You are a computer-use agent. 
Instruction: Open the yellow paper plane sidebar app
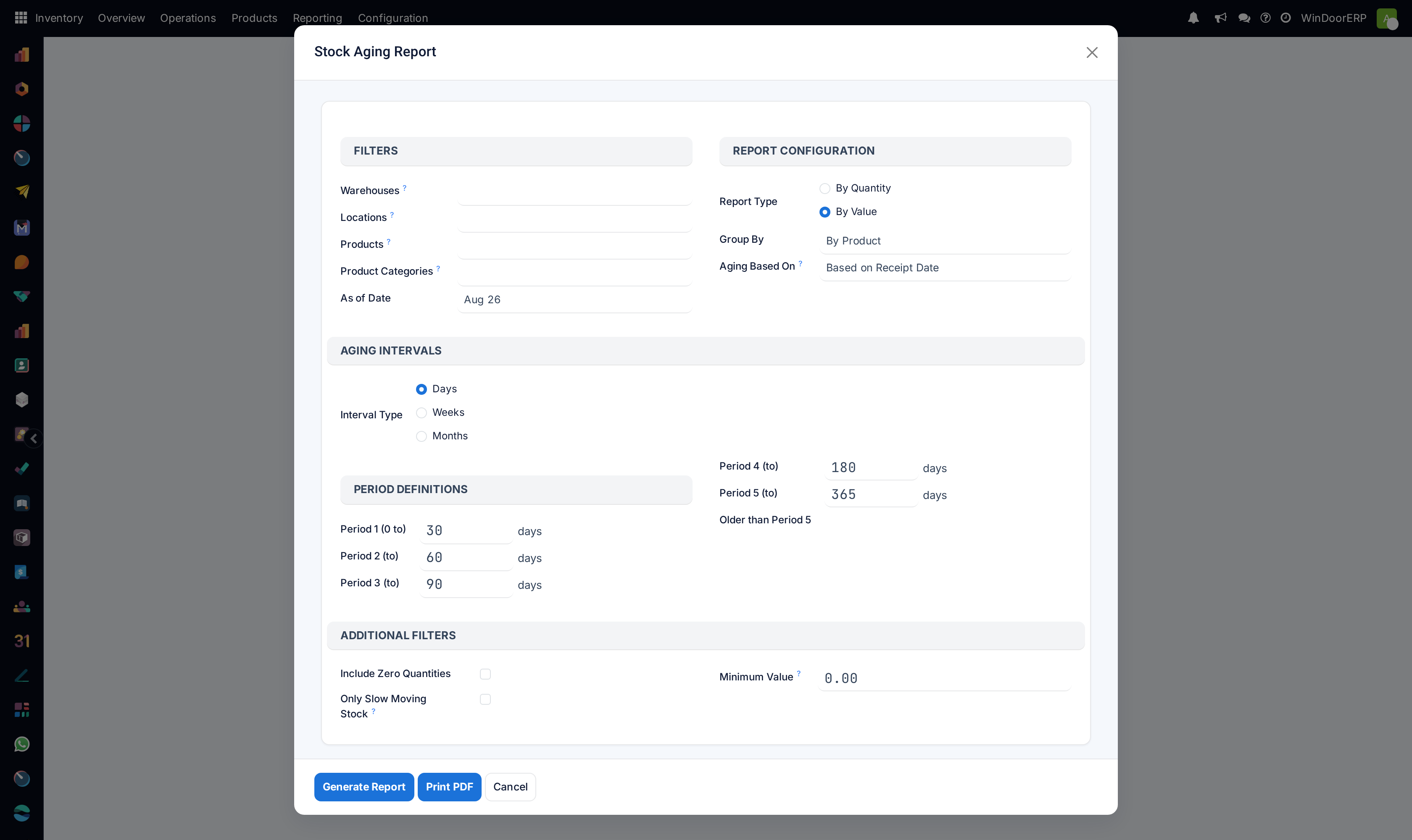(21, 192)
